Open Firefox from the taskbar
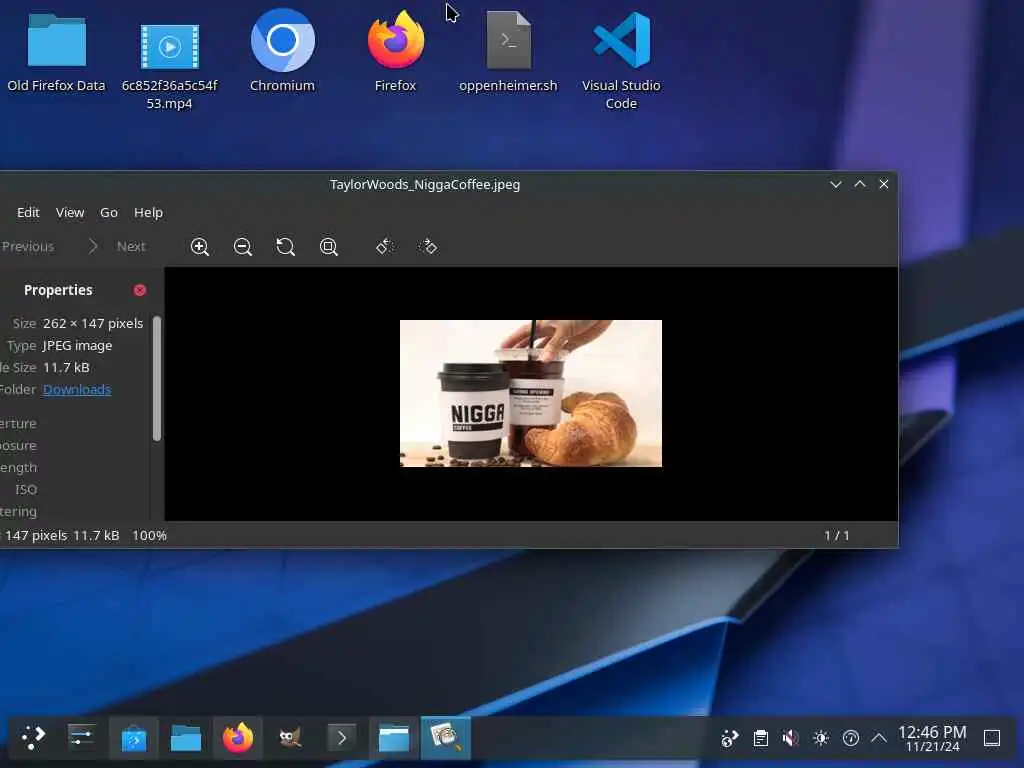This screenshot has height=768, width=1024. 238,739
